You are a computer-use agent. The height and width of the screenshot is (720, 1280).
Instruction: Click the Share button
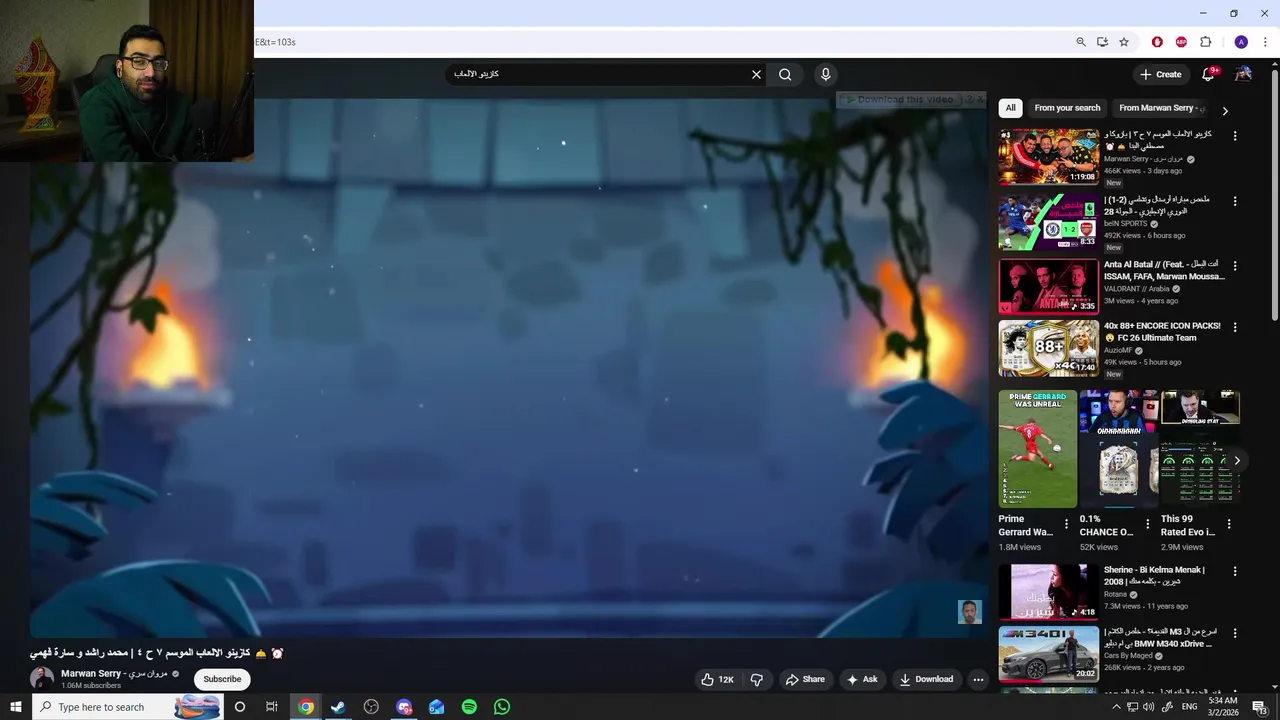click(x=805, y=679)
